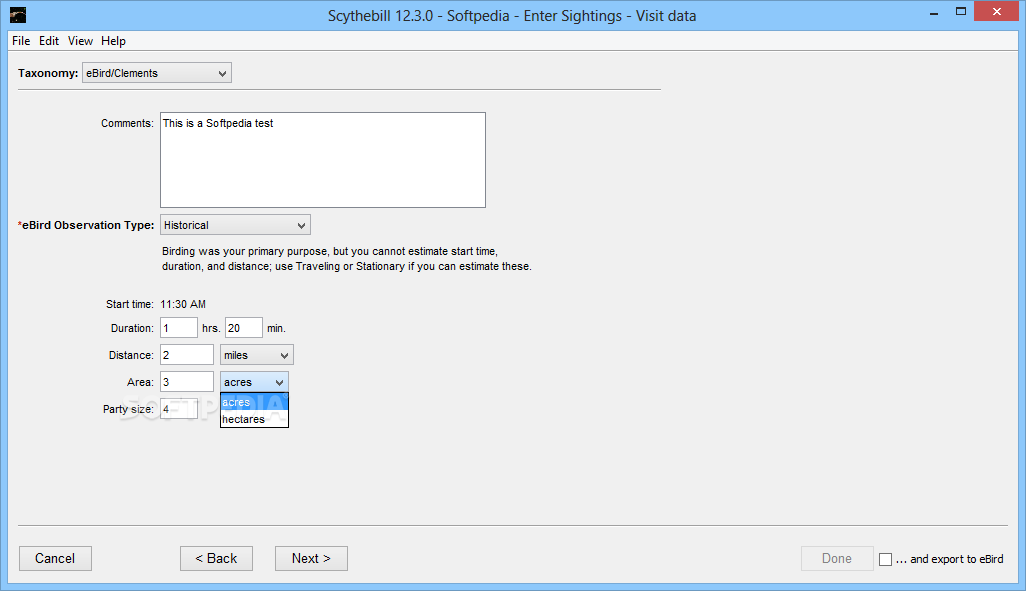
Task: Enable the export to eBird checkbox
Action: tap(885, 559)
